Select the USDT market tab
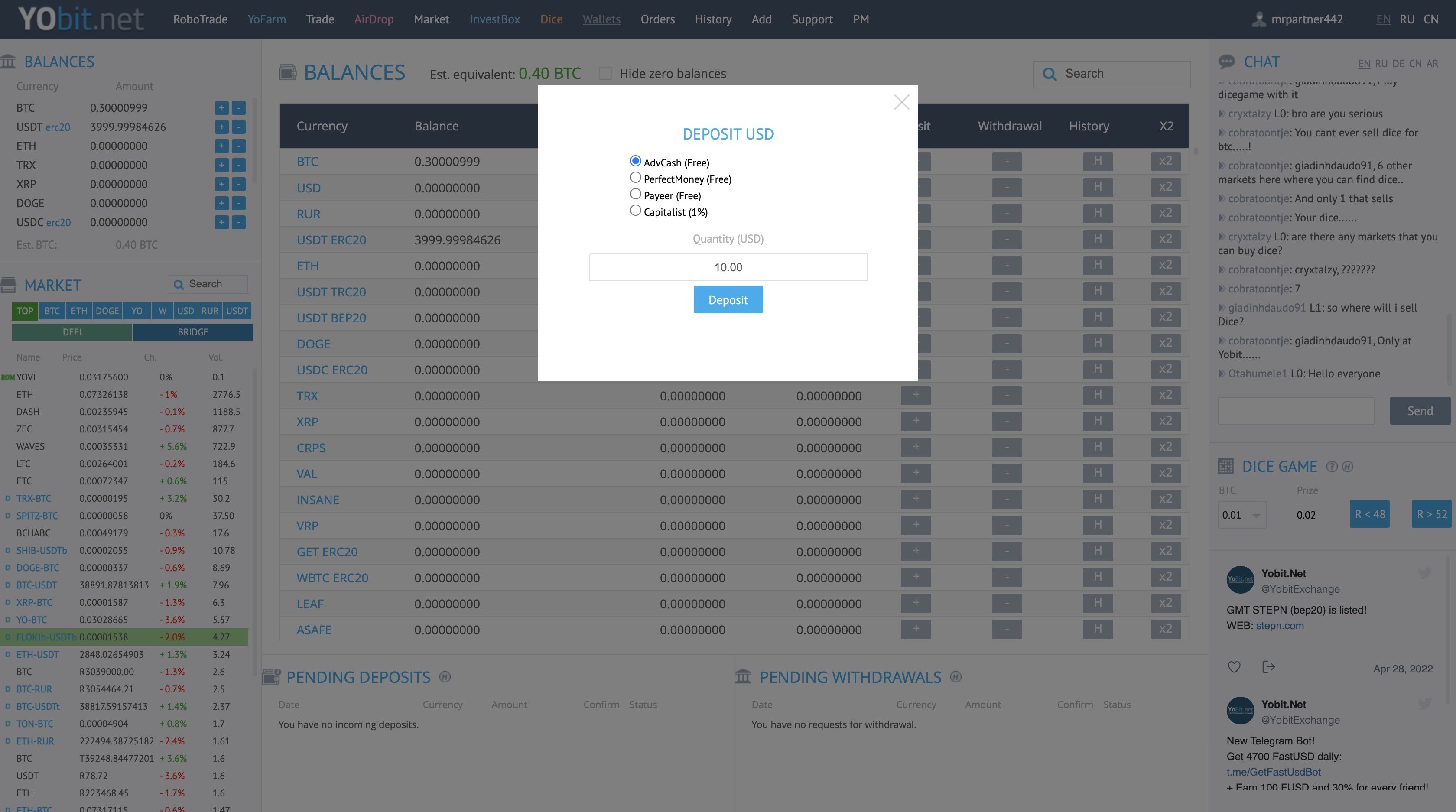The image size is (1456, 812). (237, 311)
